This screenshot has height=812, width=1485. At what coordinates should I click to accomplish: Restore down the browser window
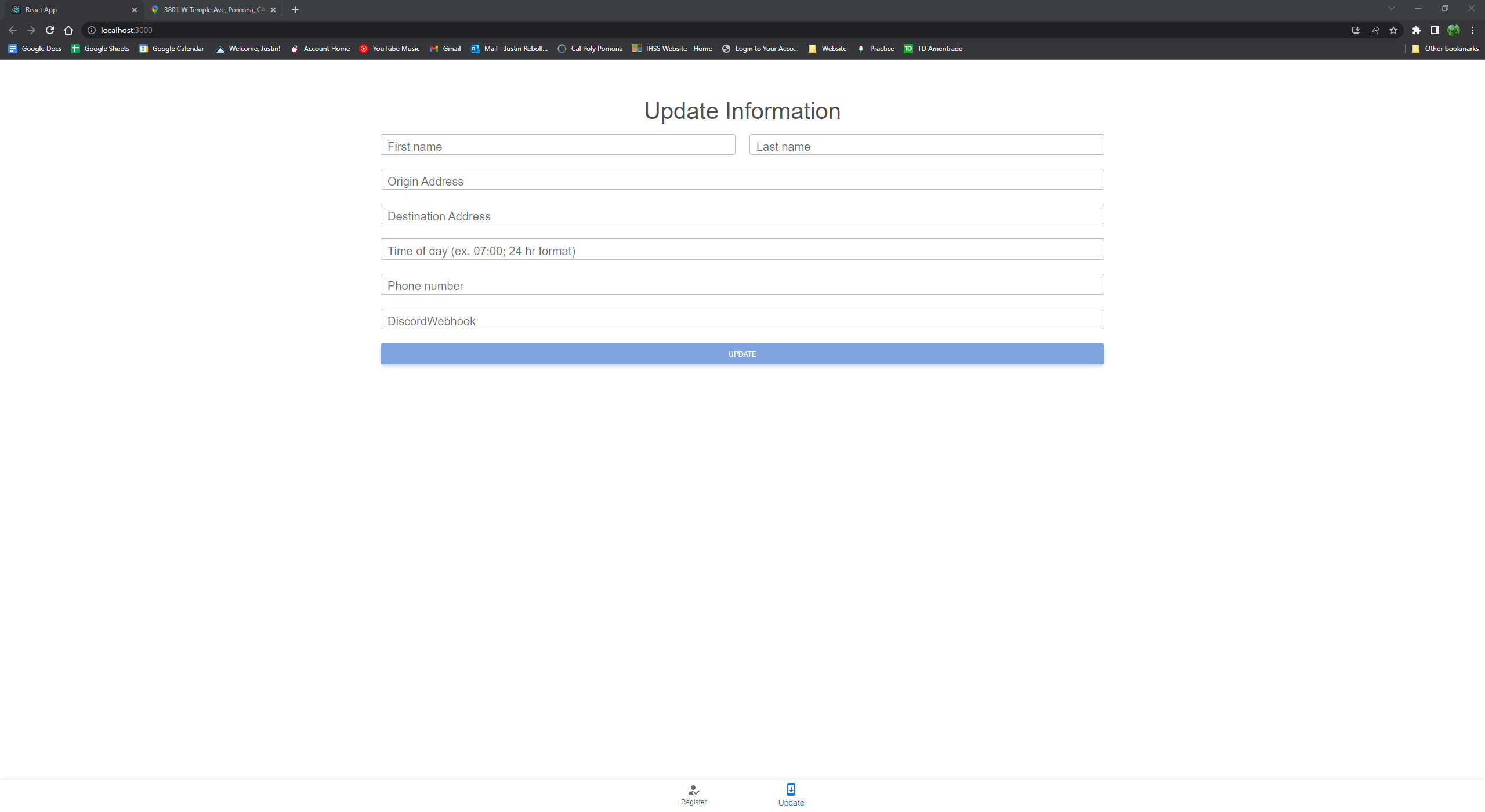coord(1445,8)
